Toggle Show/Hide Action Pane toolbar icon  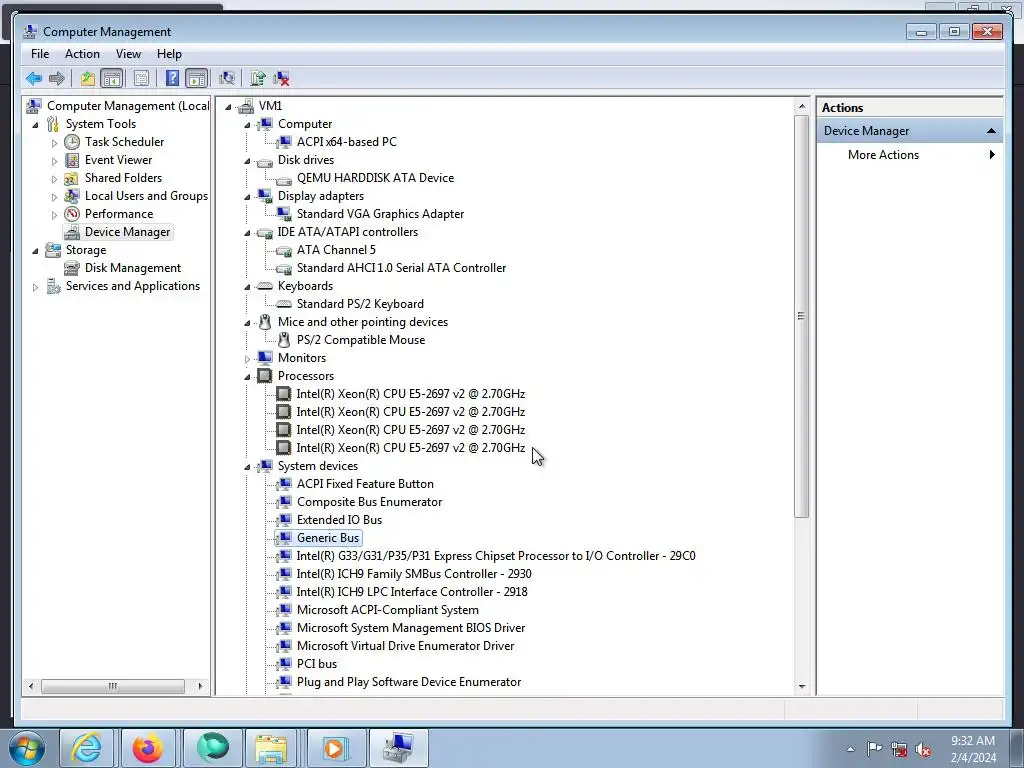point(197,78)
